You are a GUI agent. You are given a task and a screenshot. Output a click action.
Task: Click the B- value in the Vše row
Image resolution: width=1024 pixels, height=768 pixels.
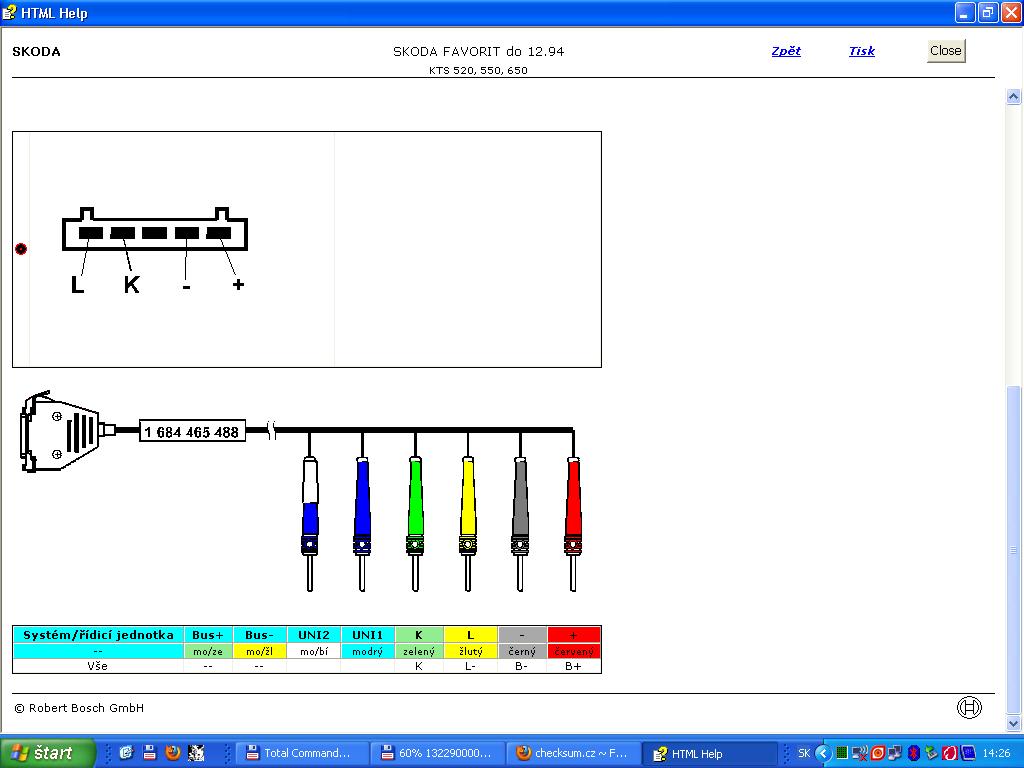(x=521, y=666)
